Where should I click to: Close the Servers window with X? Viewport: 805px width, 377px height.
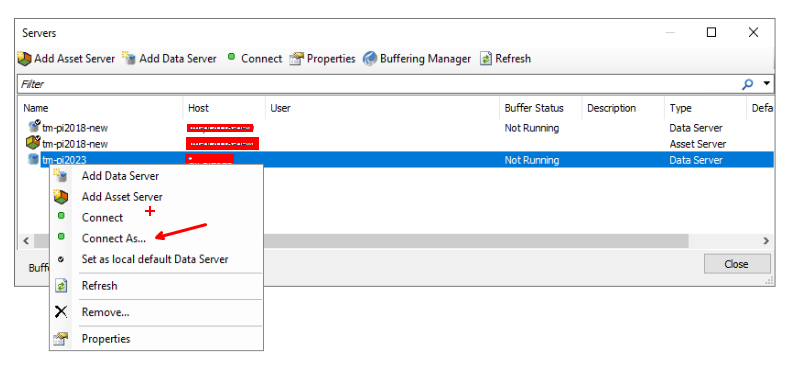[753, 32]
